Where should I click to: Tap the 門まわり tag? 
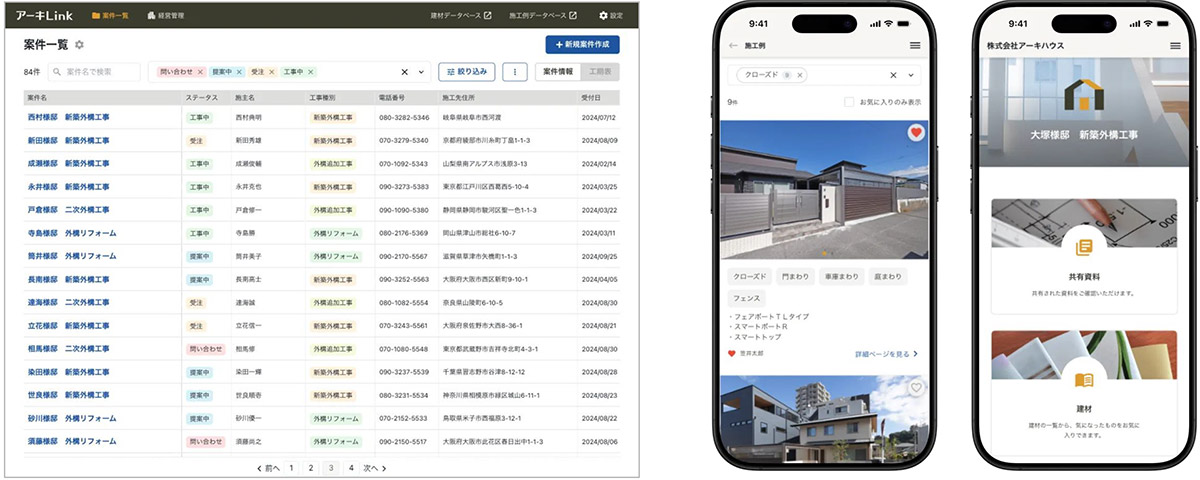[x=793, y=276]
